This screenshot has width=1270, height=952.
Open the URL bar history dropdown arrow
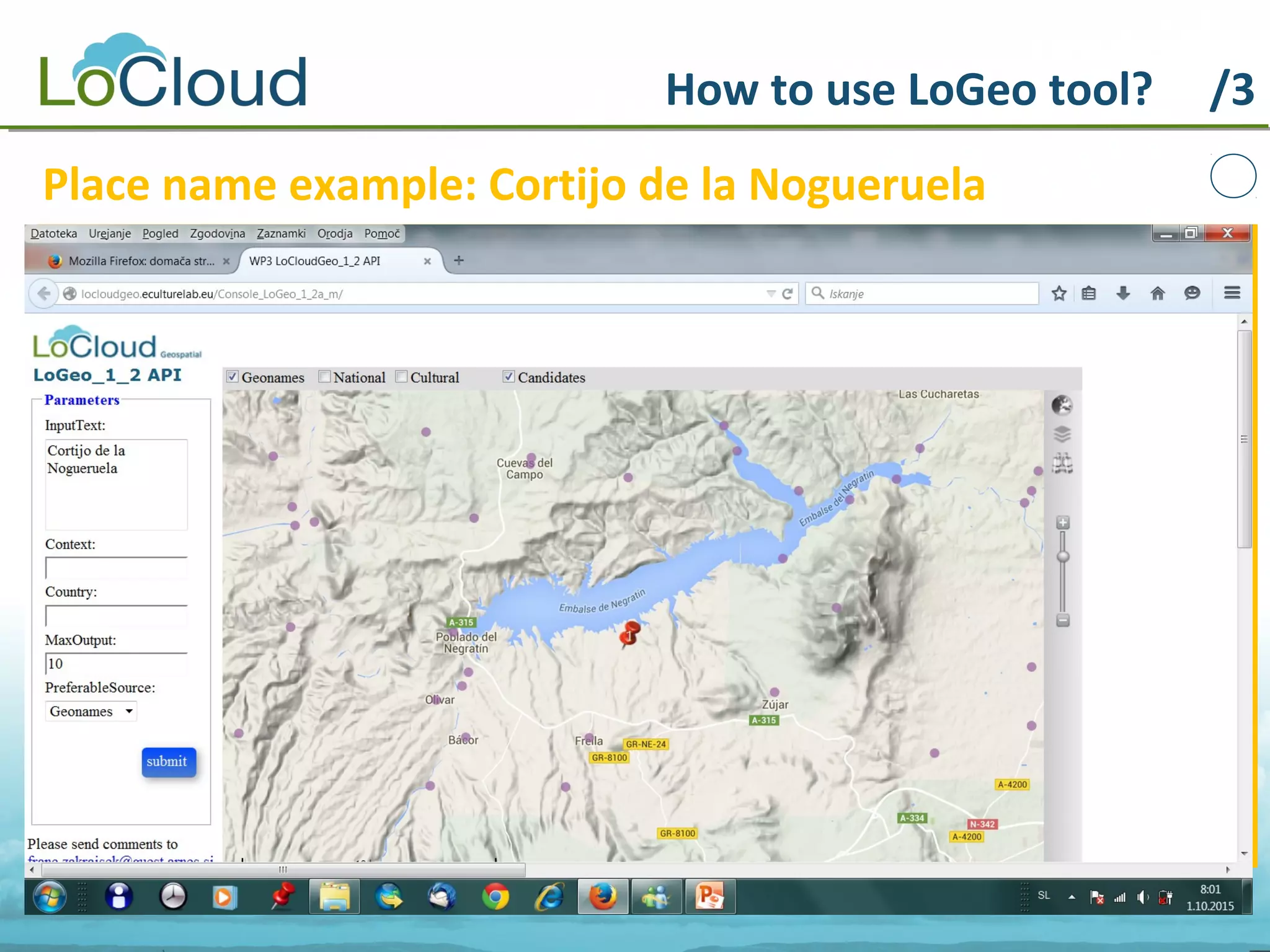(771, 294)
